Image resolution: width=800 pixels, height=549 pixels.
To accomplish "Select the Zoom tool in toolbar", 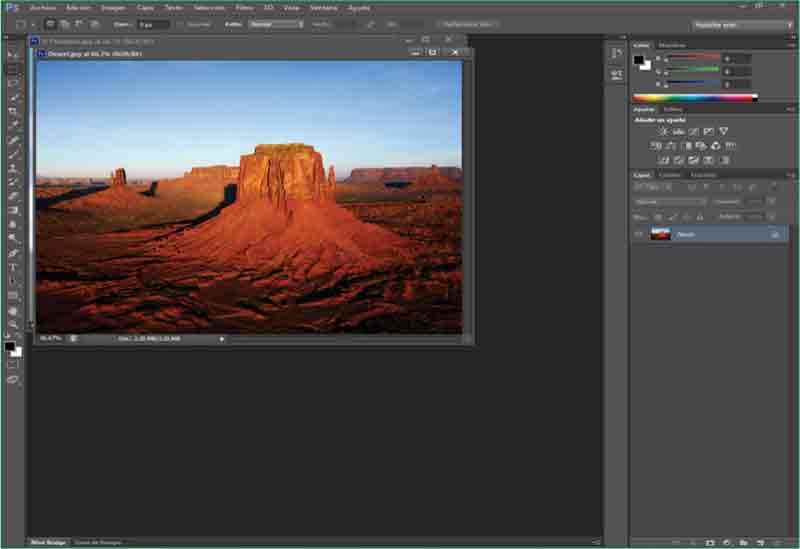I will coord(13,324).
